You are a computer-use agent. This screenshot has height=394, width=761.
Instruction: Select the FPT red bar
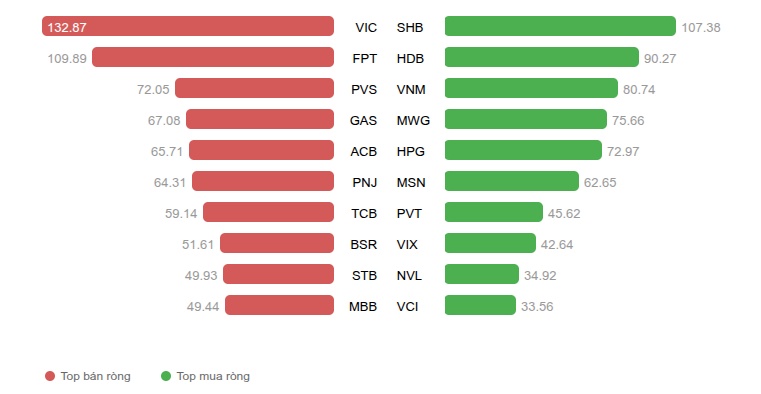[x=213, y=57]
